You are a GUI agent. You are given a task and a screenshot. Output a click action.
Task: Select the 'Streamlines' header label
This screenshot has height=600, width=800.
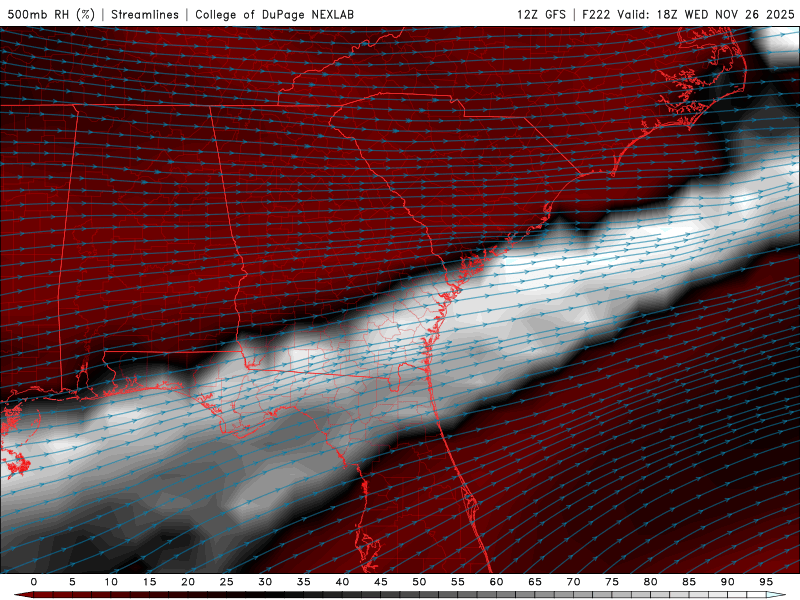coord(145,14)
